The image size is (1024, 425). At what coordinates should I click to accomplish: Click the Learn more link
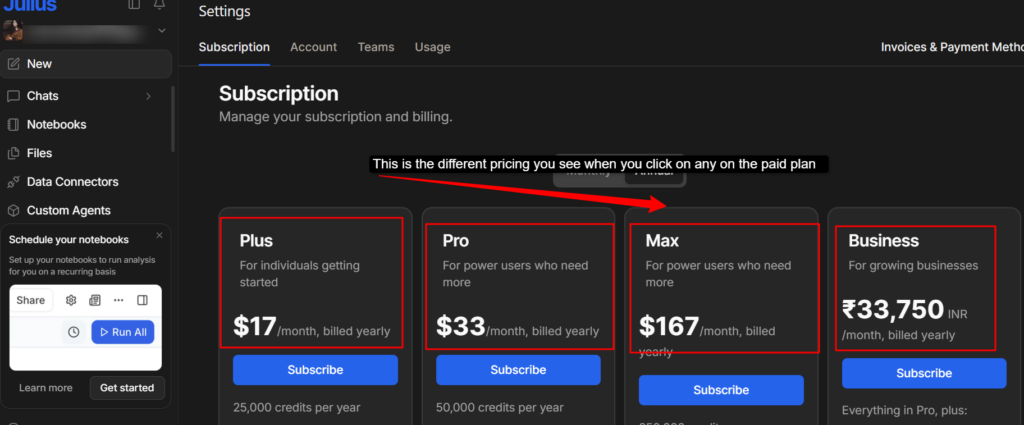(x=46, y=388)
